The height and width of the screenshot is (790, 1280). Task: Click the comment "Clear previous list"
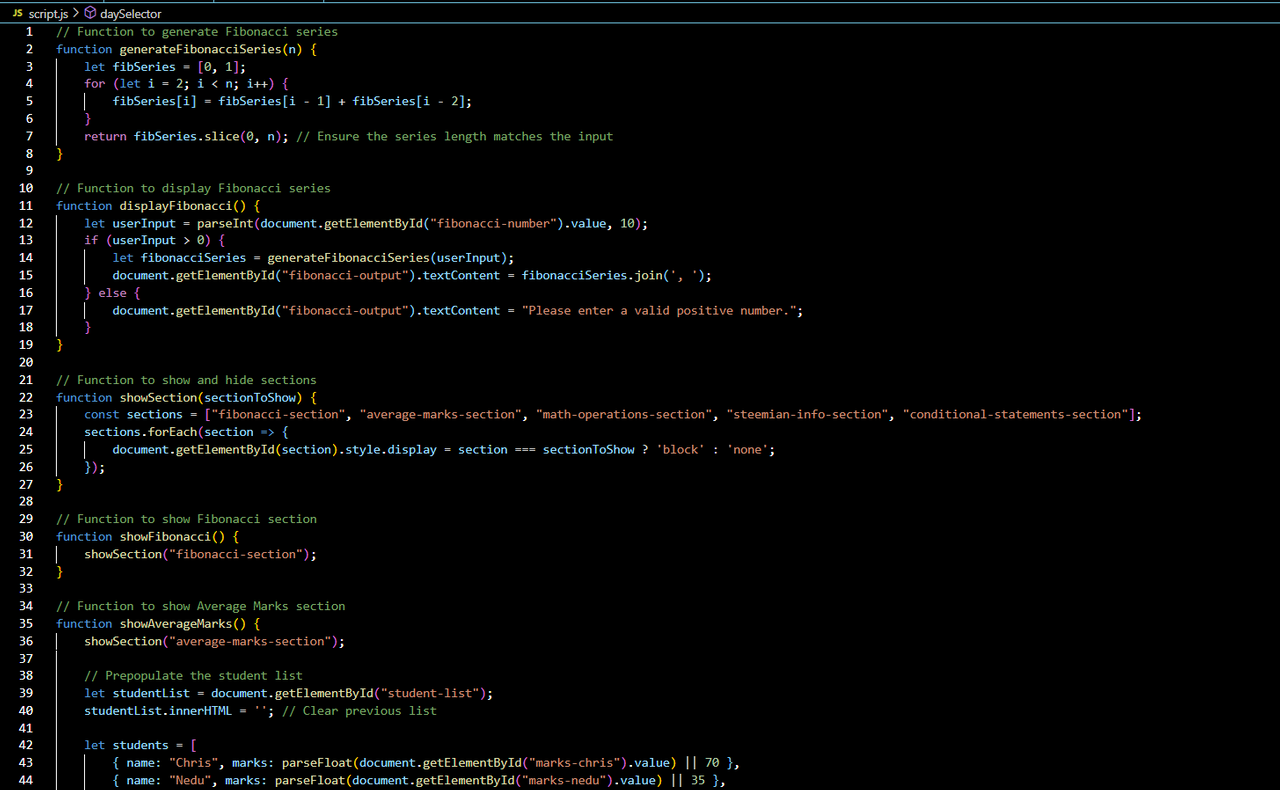click(x=370, y=710)
